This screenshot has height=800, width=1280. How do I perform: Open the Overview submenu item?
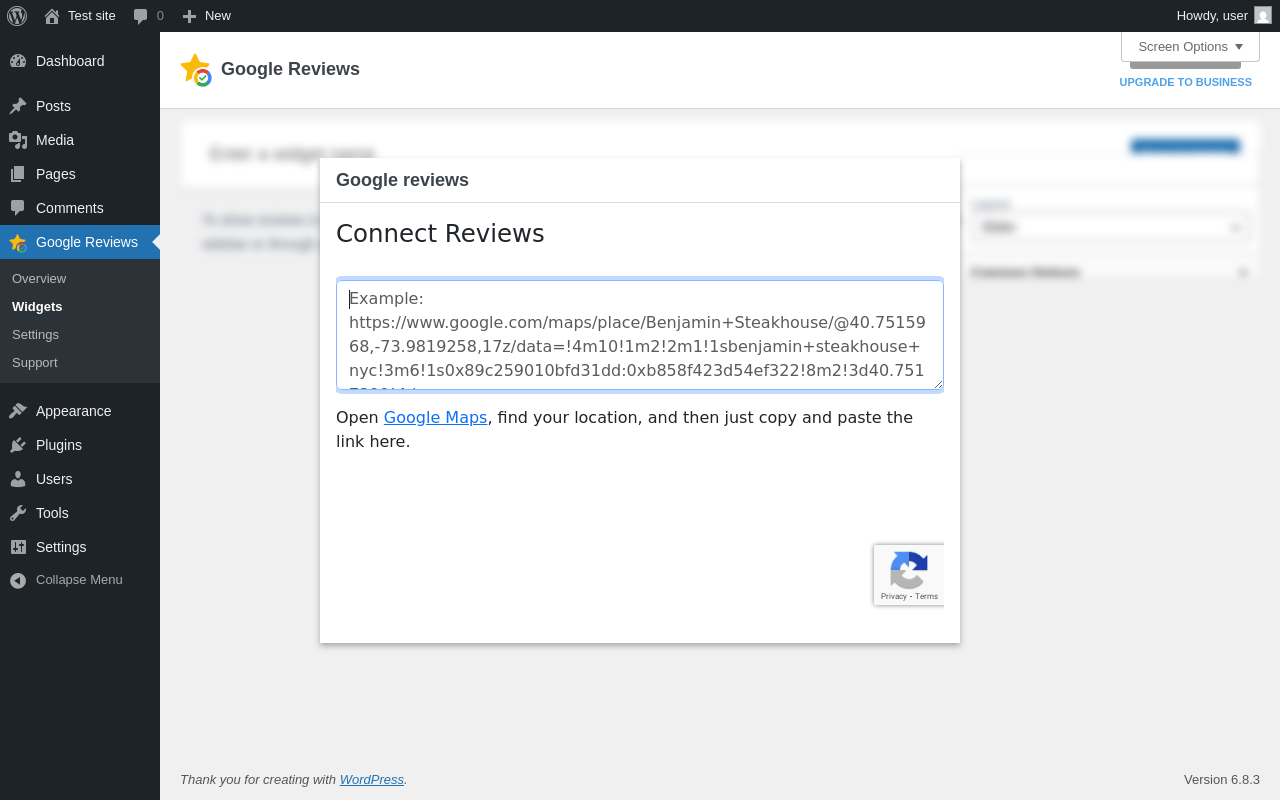point(39,278)
